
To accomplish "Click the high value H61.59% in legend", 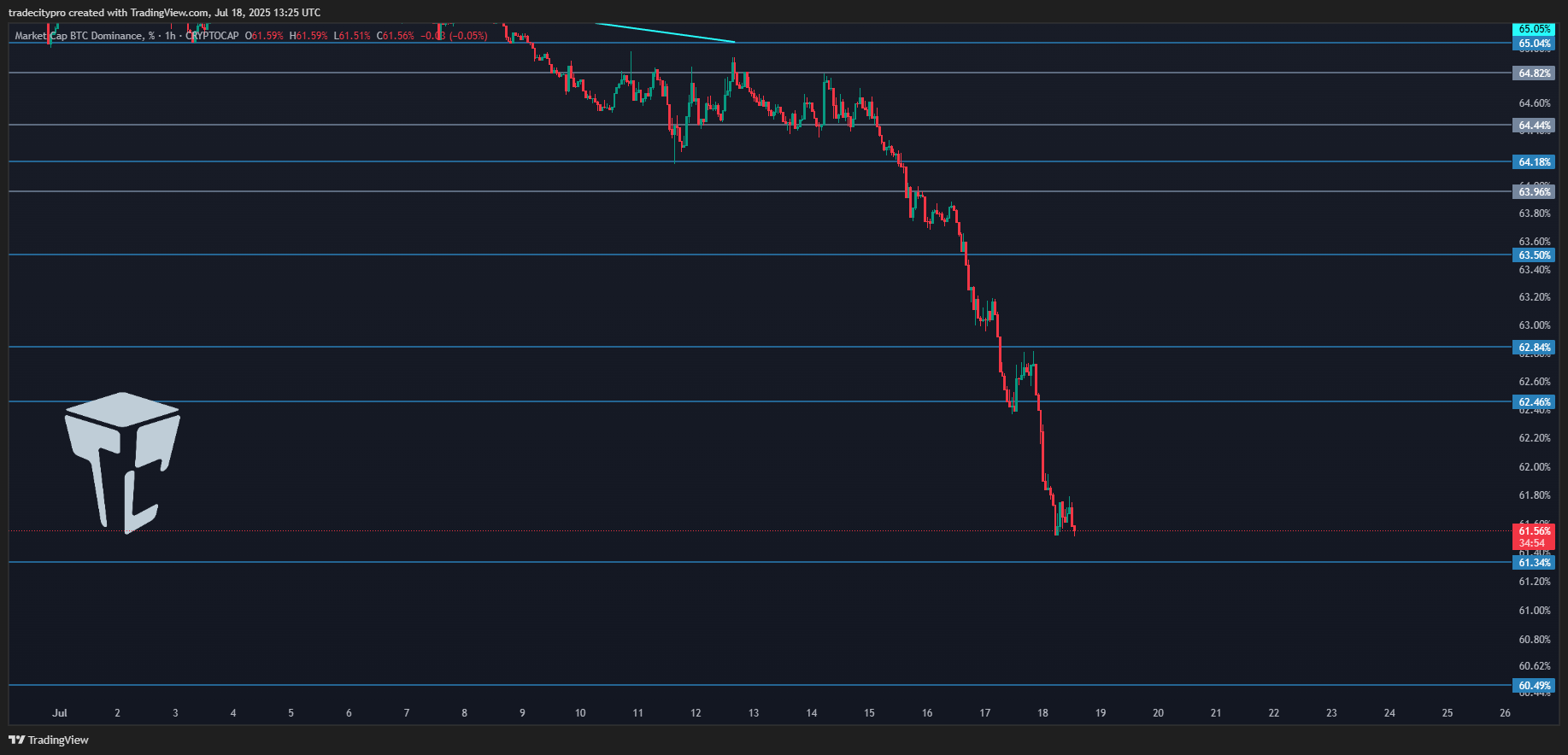I will 308,36.
